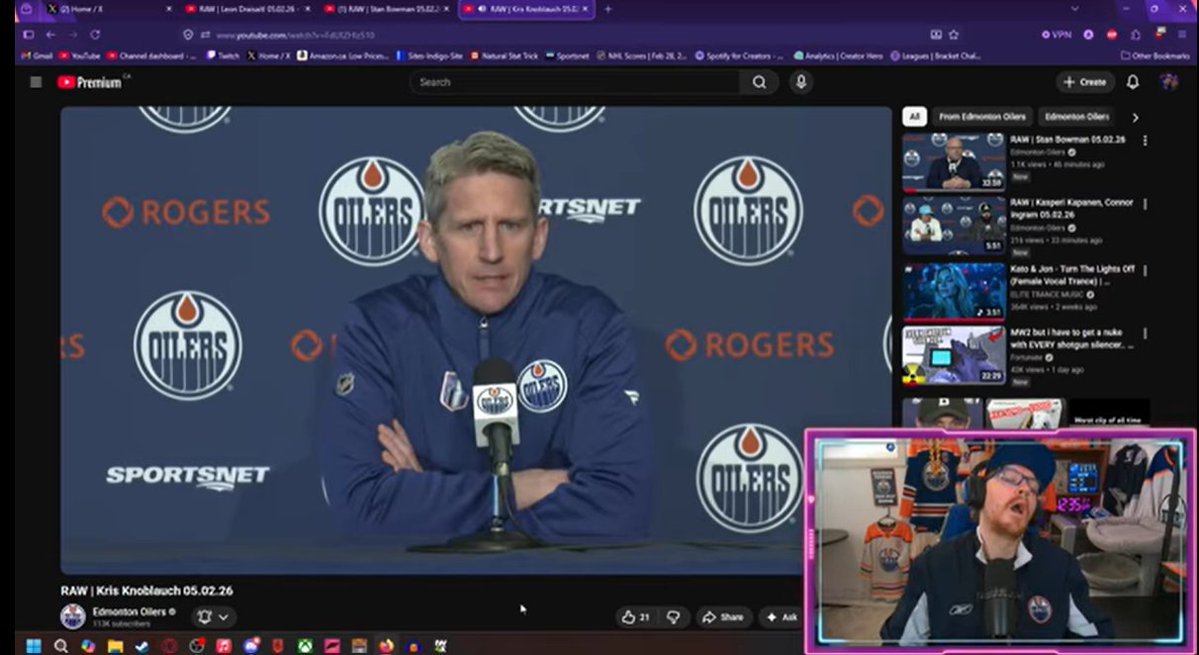Like the Kris Knoblauch video
1199x655 pixels.
tap(636, 617)
